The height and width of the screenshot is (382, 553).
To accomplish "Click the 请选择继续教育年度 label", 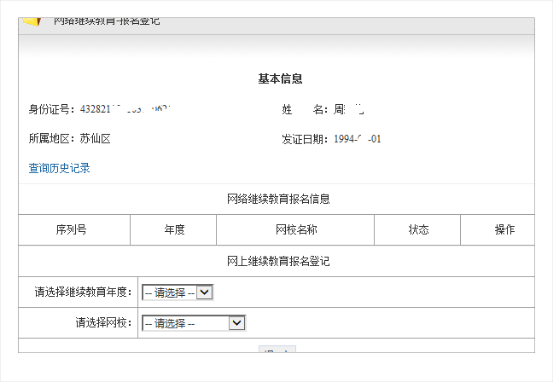I will tap(83, 292).
